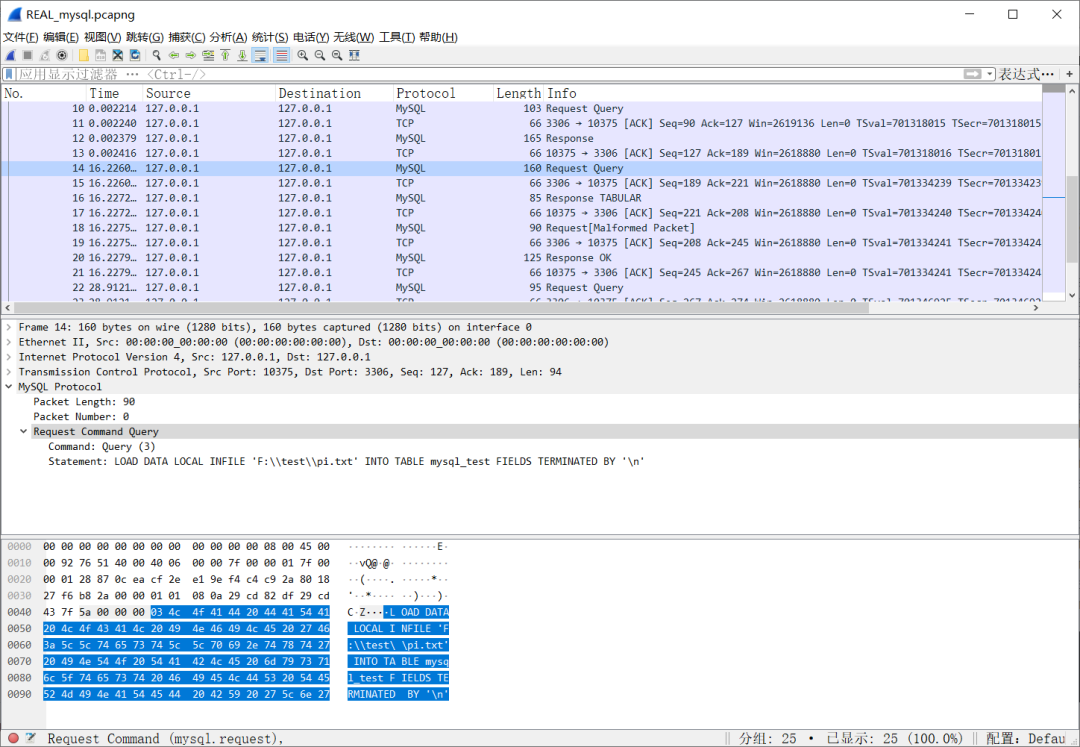Toggle auto-scroll during live capture

(260, 55)
